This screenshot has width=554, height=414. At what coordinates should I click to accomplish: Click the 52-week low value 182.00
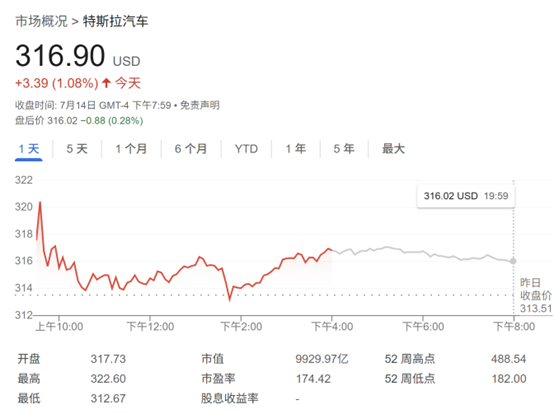click(509, 379)
